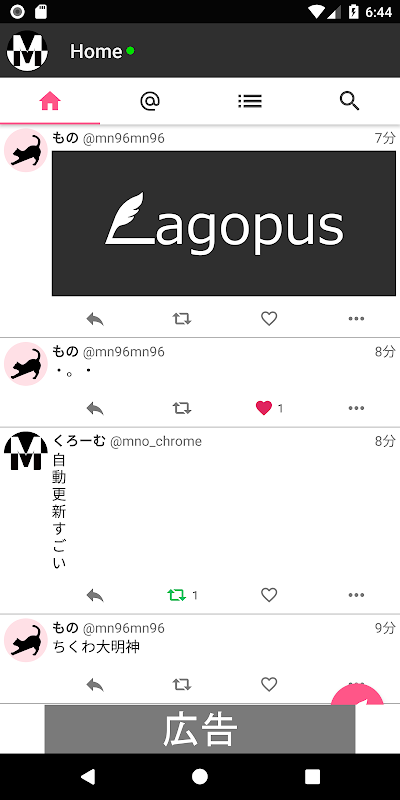Screen dimensions: 400x800
Task: Open the Lagopus image preview
Action: 224,223
